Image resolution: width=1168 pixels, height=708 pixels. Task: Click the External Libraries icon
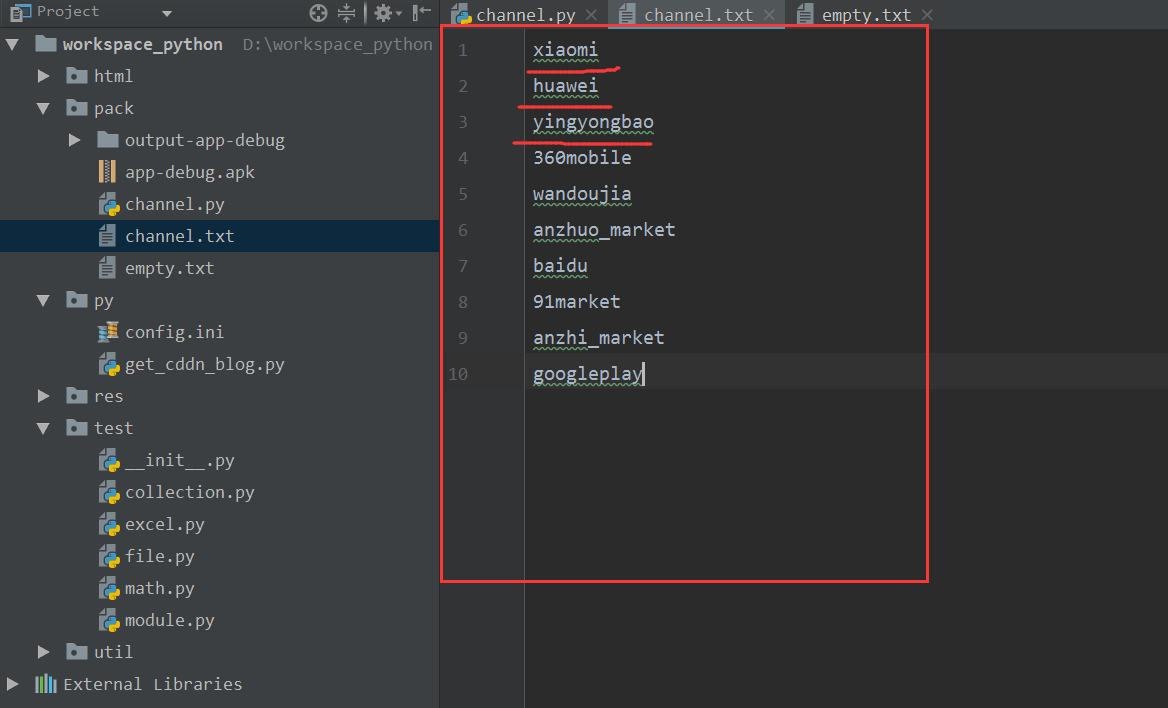(45, 683)
